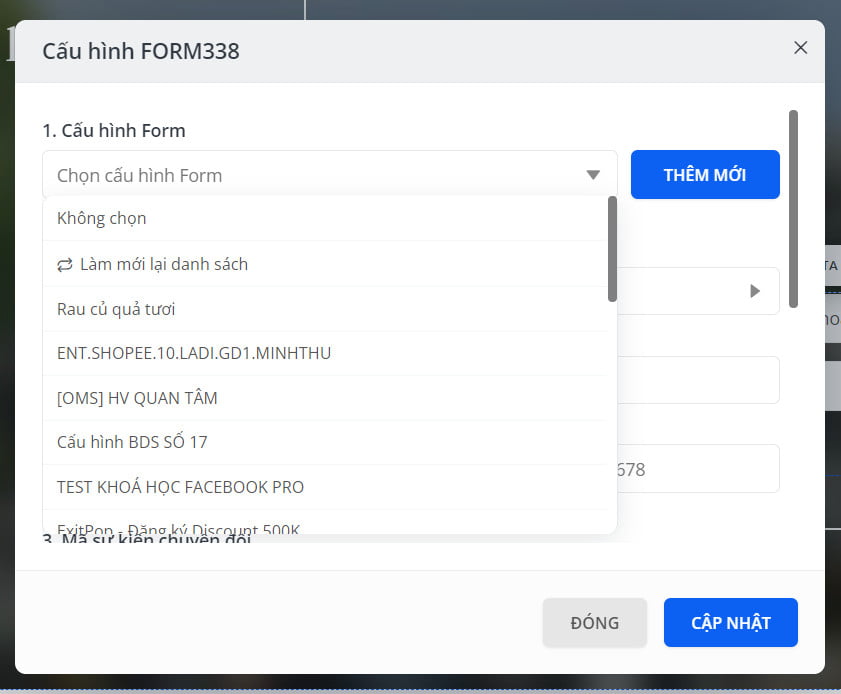The height and width of the screenshot is (694, 841).
Task: Choose Làm mới lại danh sách option
Action: pos(325,264)
